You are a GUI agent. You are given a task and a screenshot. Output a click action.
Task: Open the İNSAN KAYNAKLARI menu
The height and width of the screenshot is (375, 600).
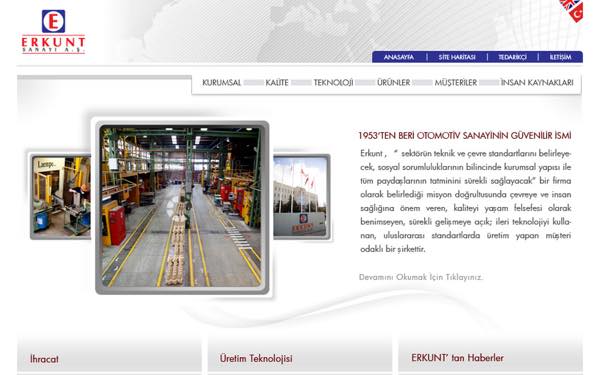537,83
